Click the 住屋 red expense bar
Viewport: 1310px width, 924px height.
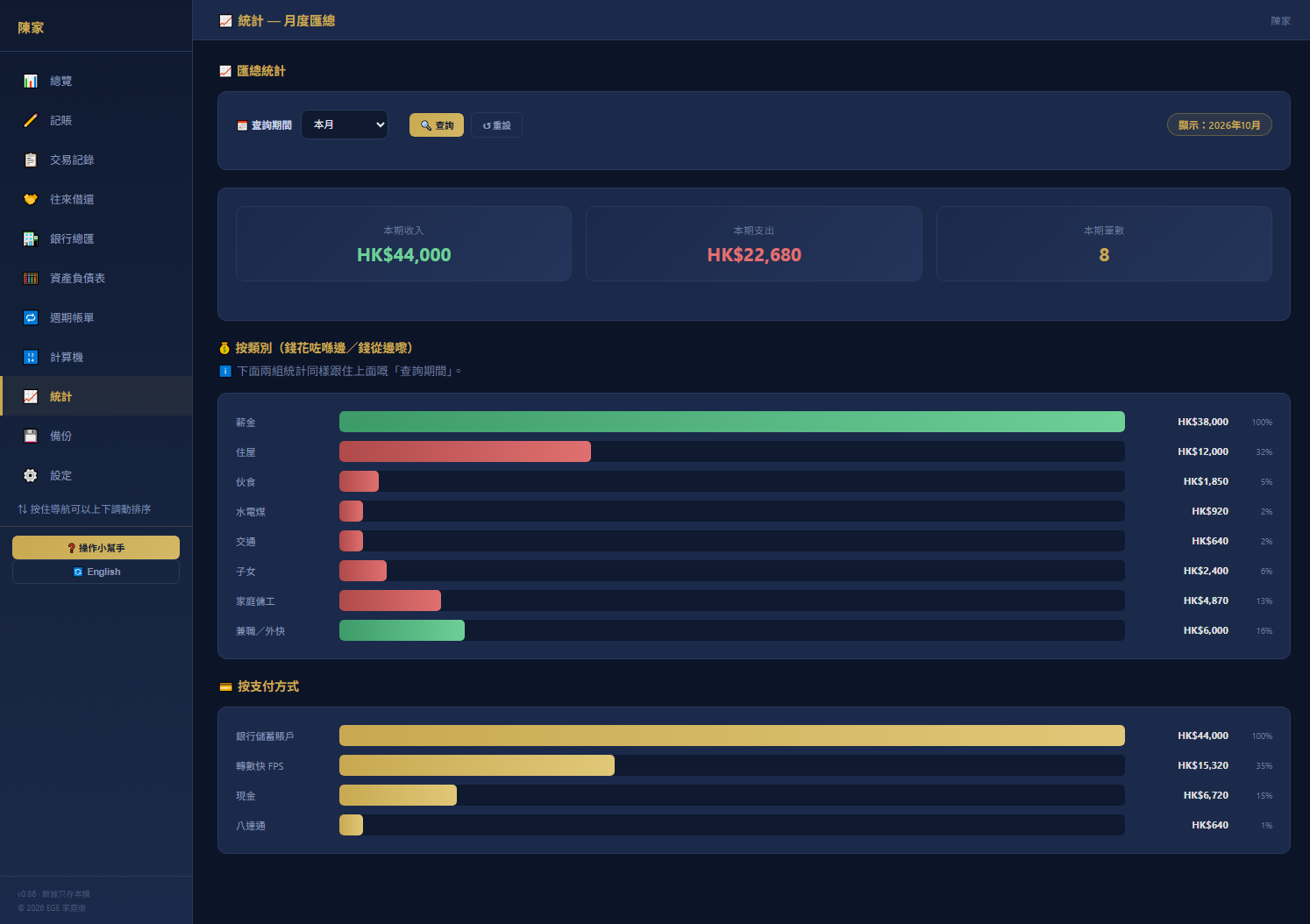tap(465, 451)
